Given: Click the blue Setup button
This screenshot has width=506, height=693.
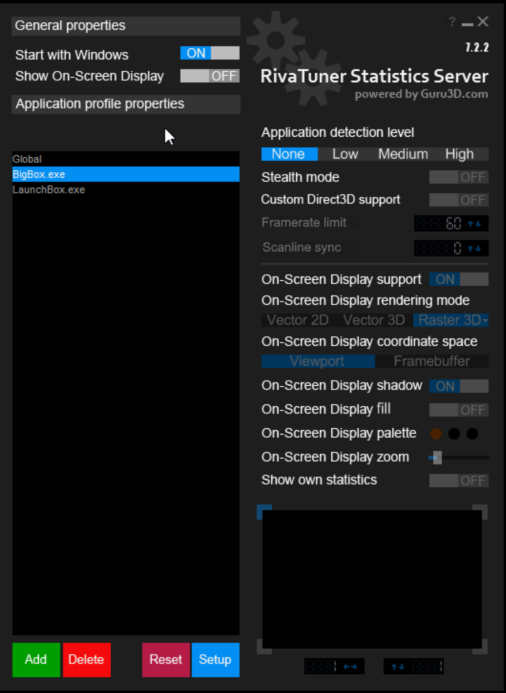Looking at the screenshot, I should click(x=216, y=660).
